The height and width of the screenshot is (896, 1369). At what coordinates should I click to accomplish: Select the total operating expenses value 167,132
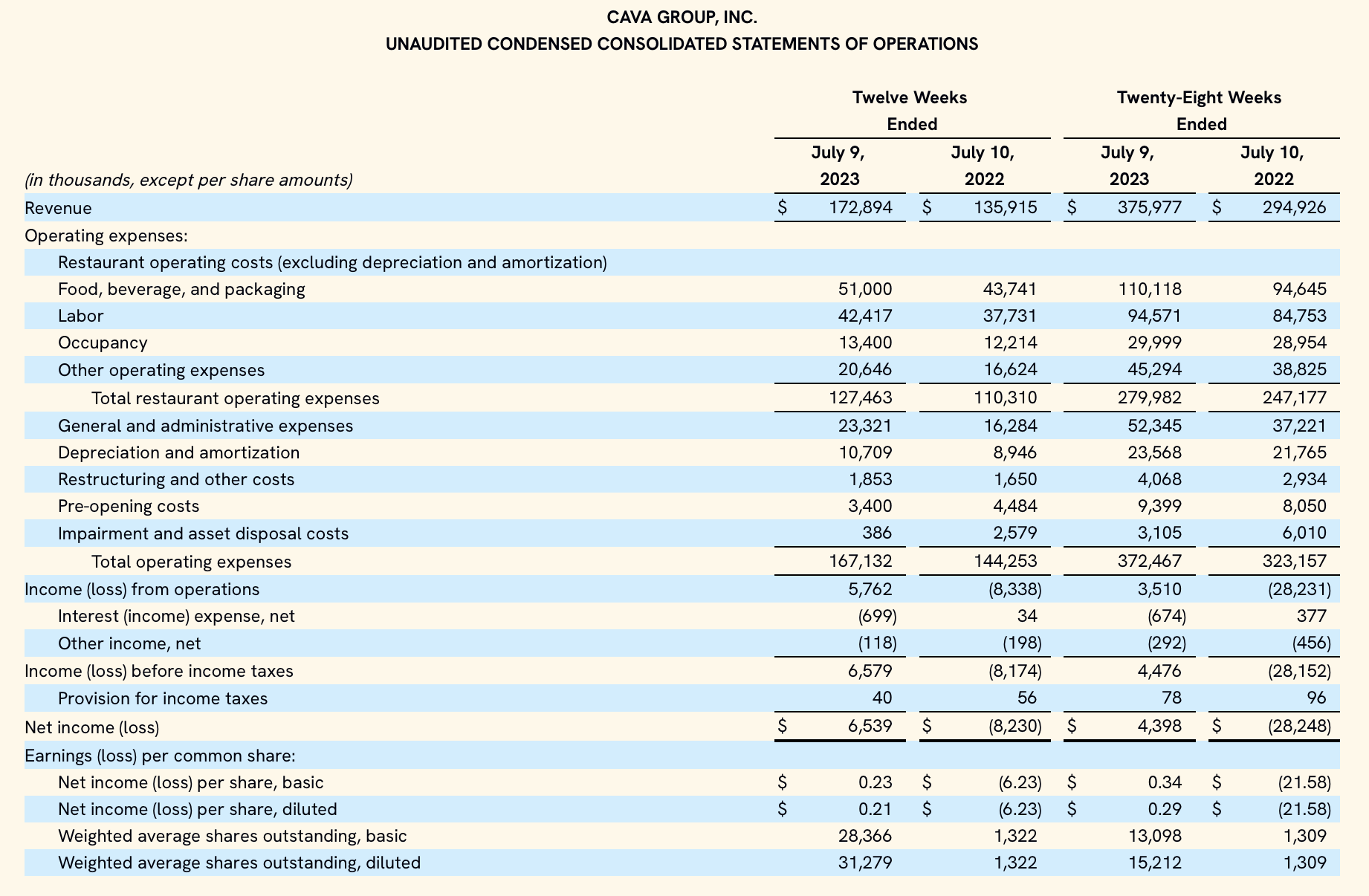pyautogui.click(x=861, y=561)
